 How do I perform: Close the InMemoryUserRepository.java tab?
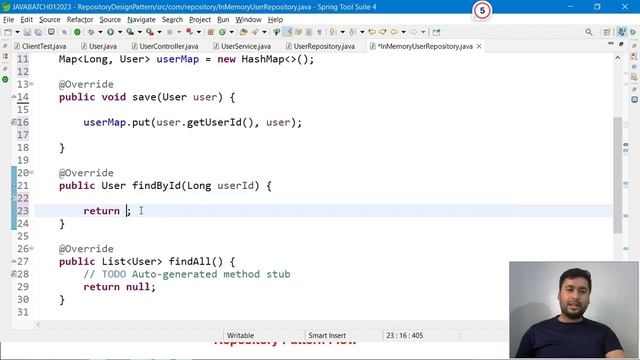(x=479, y=47)
